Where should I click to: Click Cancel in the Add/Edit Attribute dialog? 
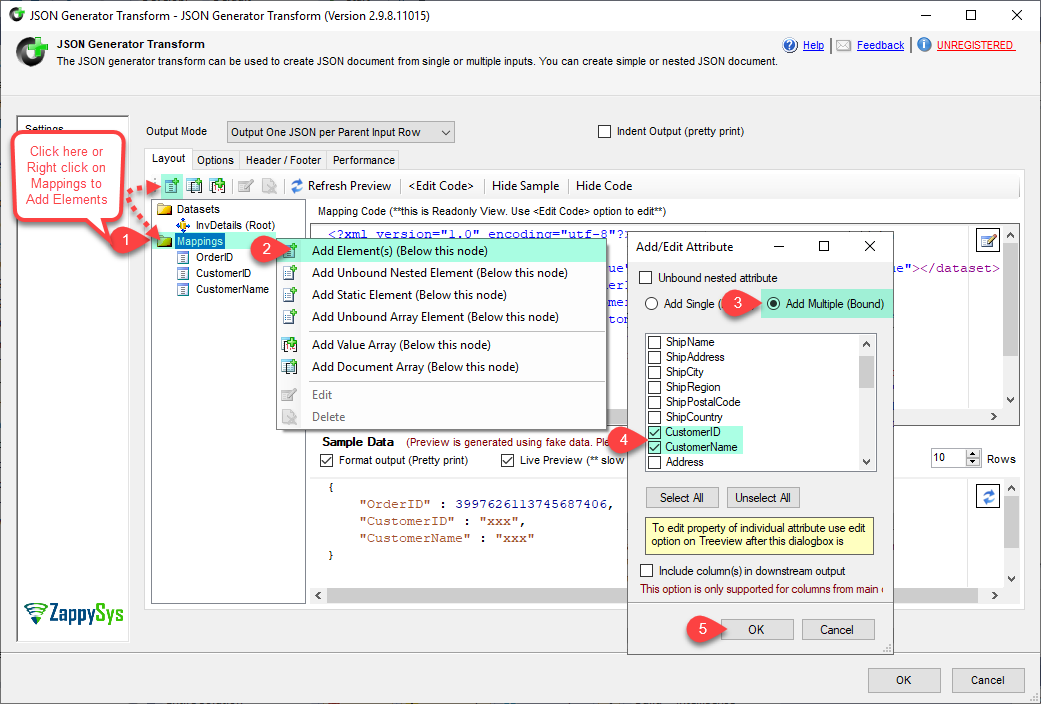pos(838,630)
